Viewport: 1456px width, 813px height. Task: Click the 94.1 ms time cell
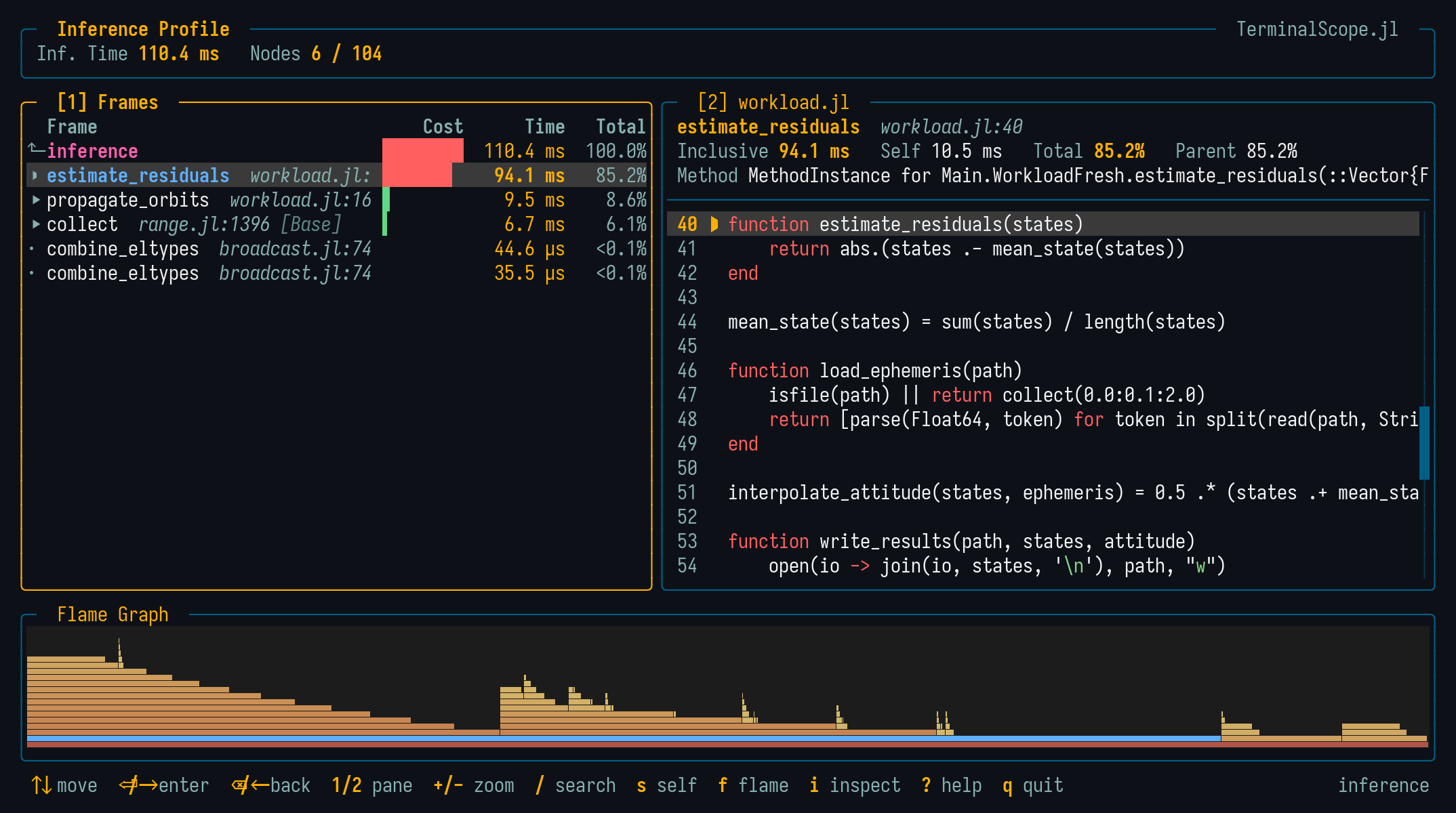529,175
